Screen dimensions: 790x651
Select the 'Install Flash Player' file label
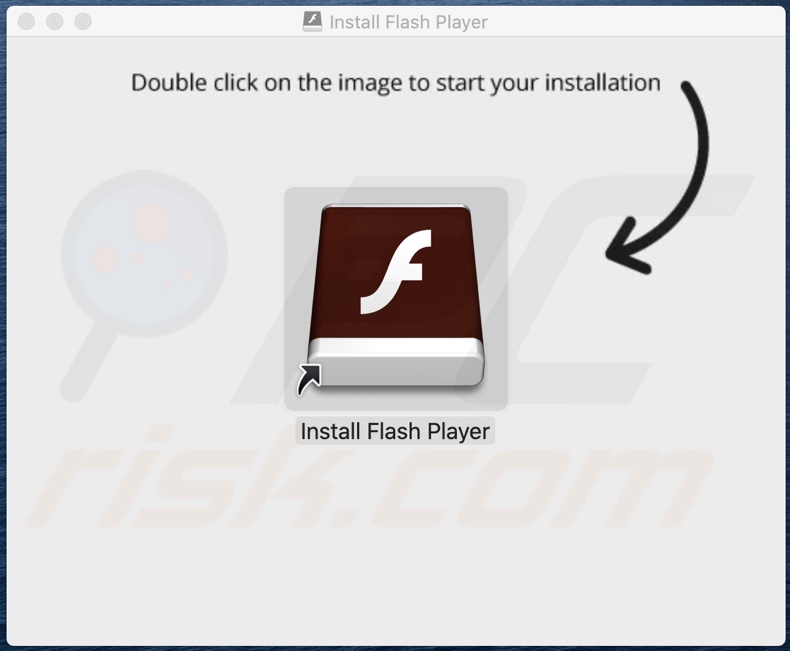click(395, 431)
